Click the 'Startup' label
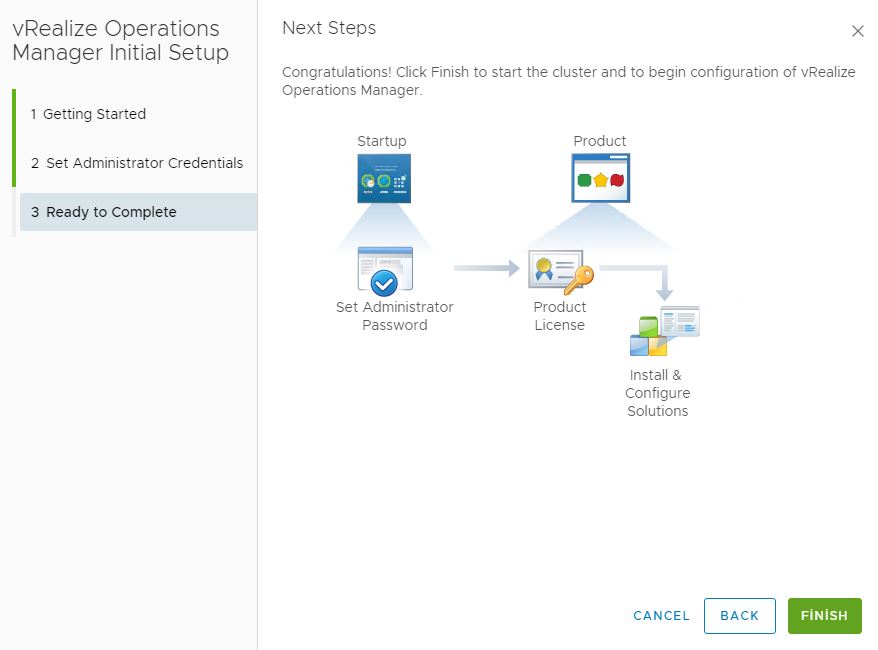Screen dimensions: 878x650 (x=382, y=141)
